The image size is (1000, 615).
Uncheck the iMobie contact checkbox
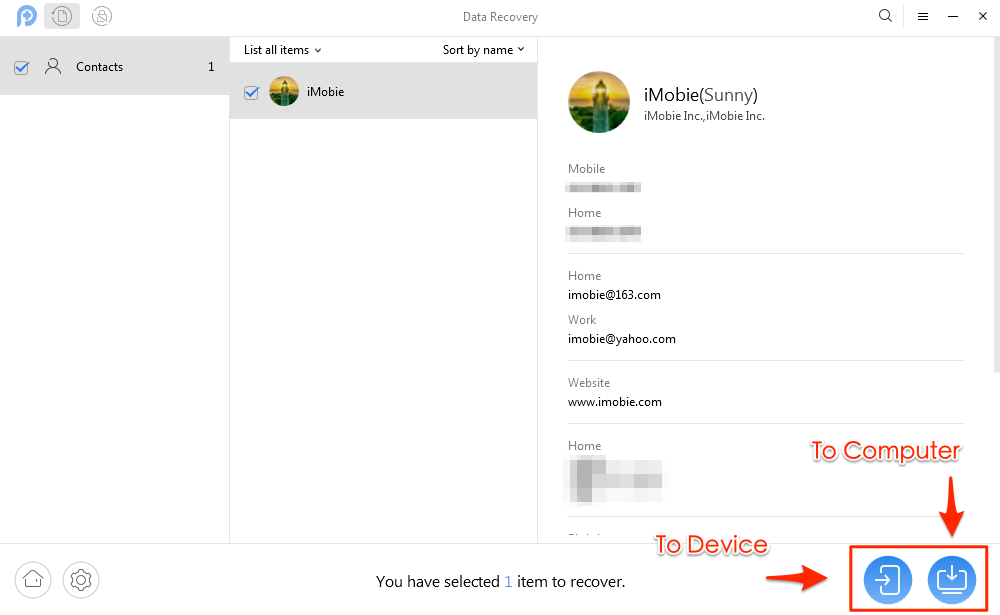(x=251, y=93)
